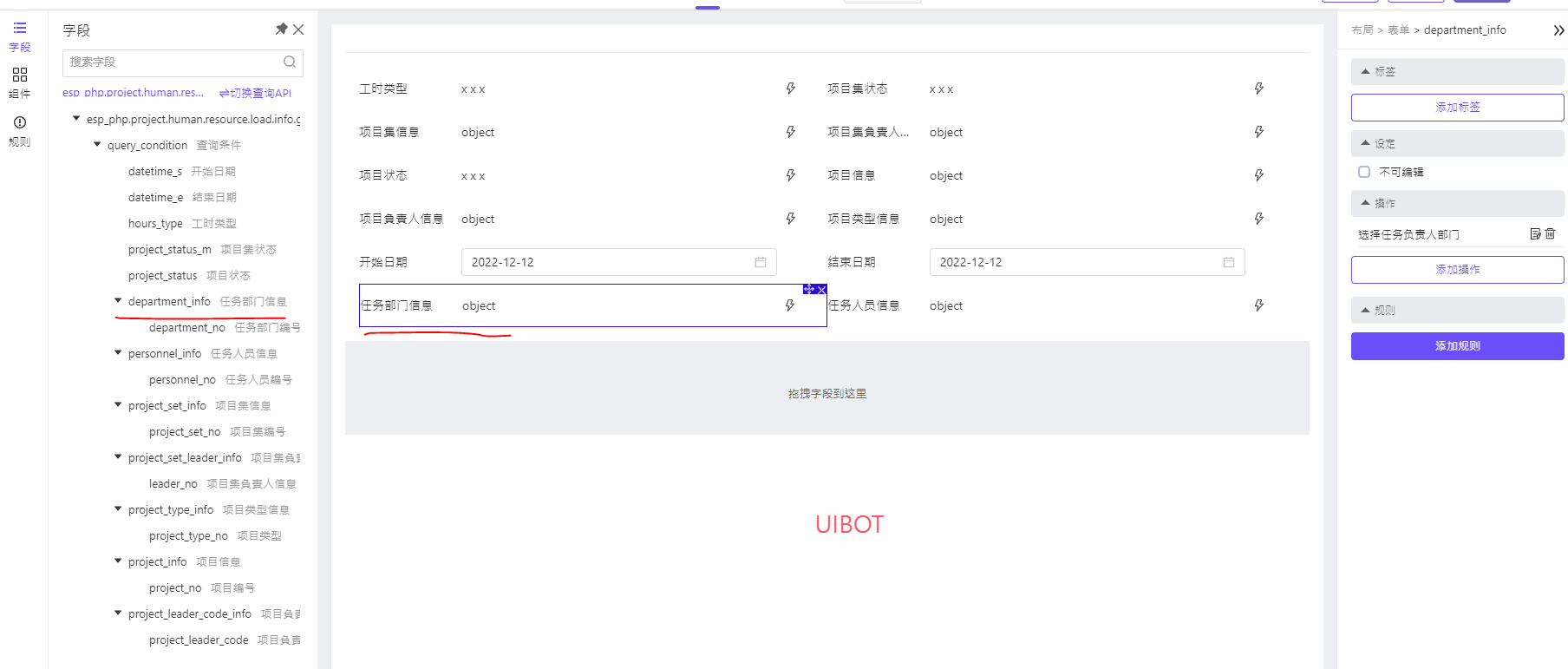Viewport: 1568px width, 669px height.
Task: Select the project_status 项目状态 field
Action: [189, 275]
